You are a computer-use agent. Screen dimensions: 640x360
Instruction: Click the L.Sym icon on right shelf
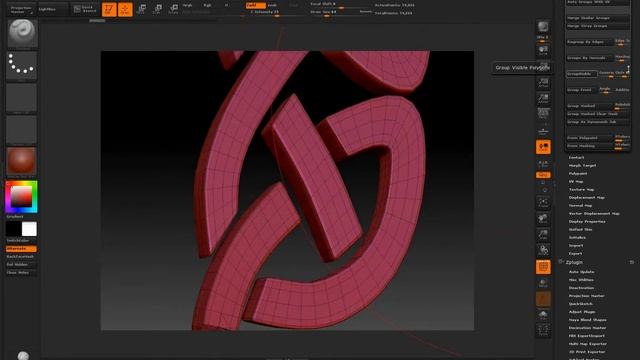coord(543,164)
